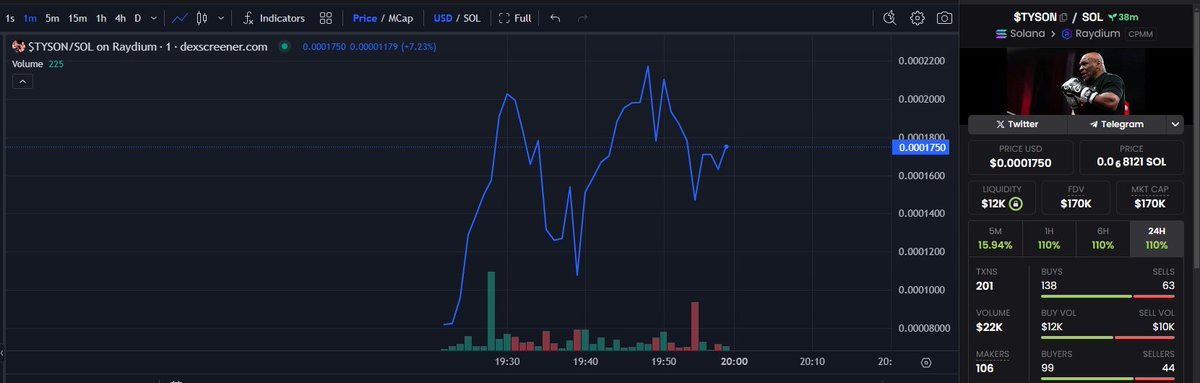Switch currency to SOL
This screenshot has height=383, width=1200.
click(472, 18)
